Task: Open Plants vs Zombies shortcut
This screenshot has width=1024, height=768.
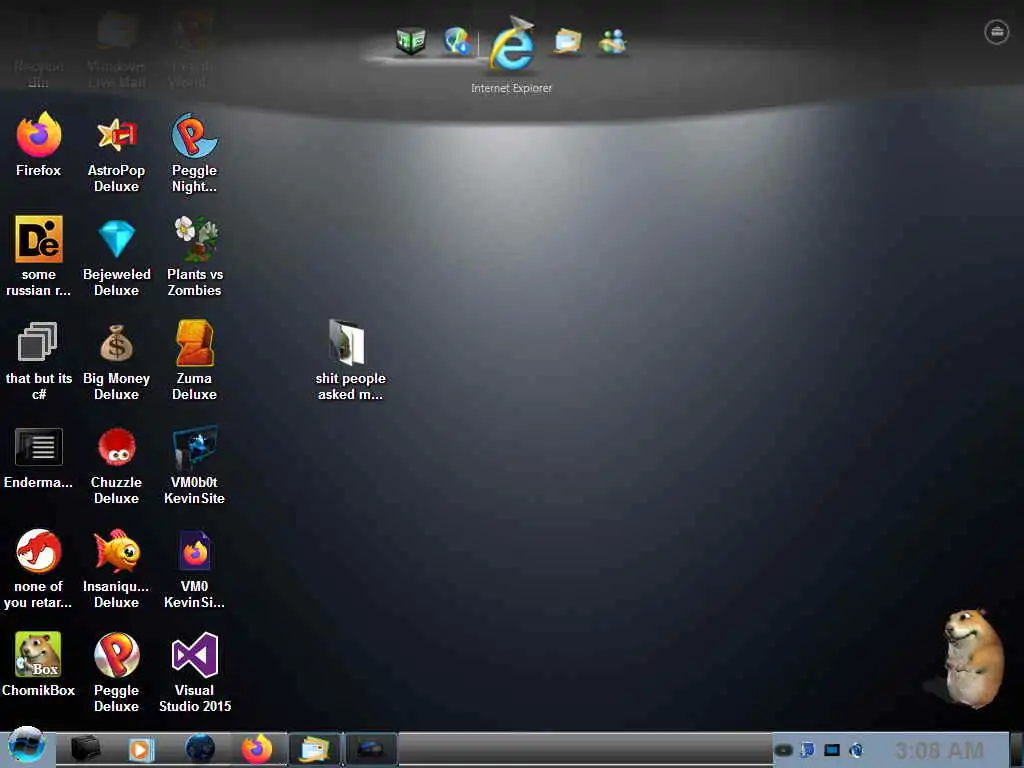Action: coord(195,256)
